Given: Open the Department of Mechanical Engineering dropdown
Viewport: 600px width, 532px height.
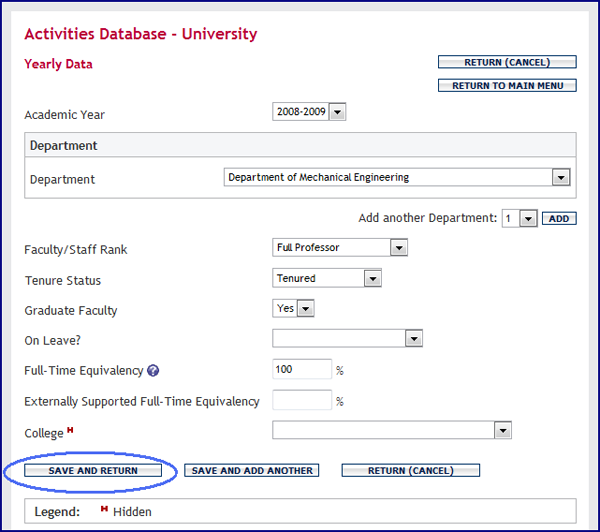Looking at the screenshot, I should click(397, 177).
